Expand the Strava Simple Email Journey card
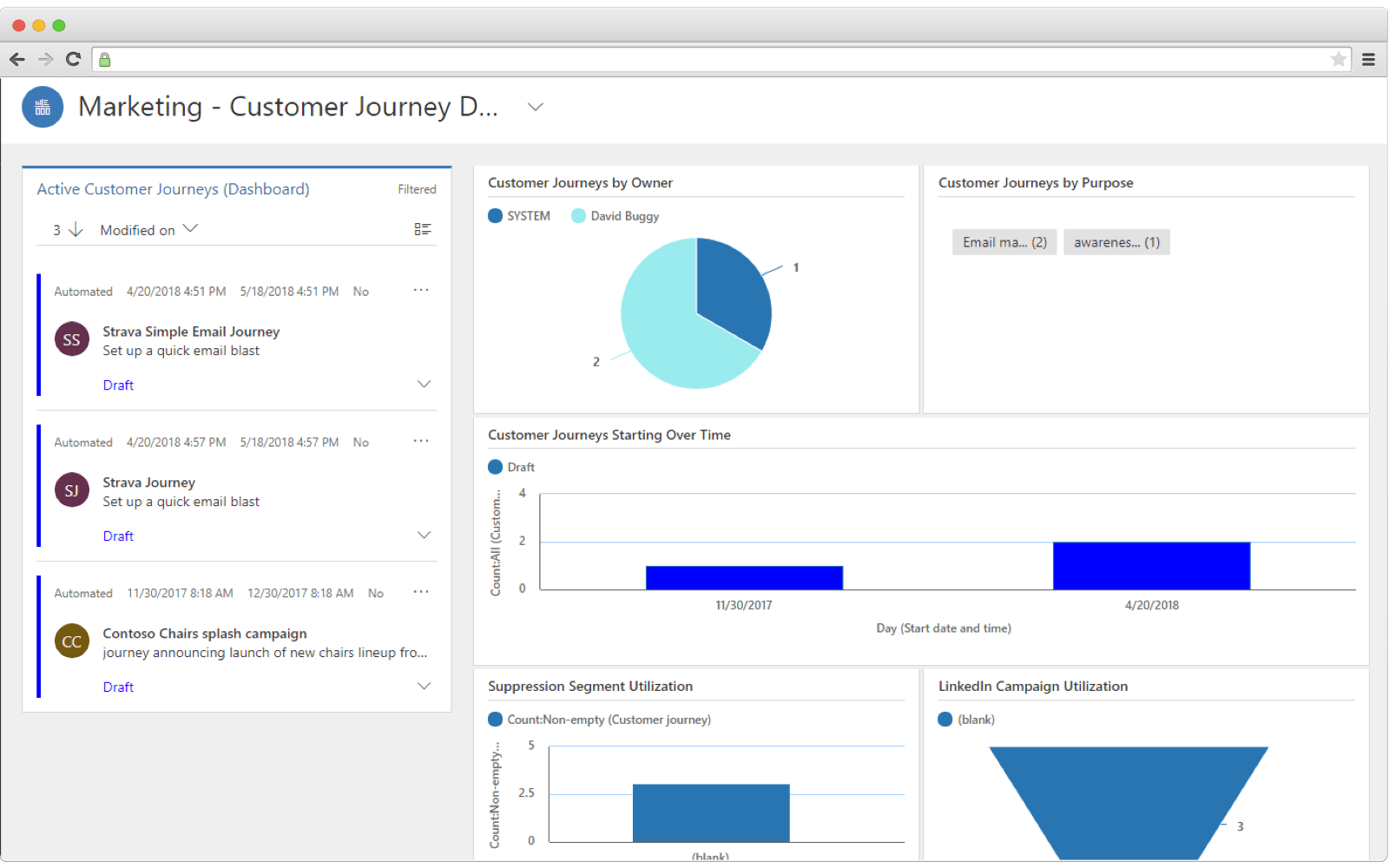 pos(424,384)
